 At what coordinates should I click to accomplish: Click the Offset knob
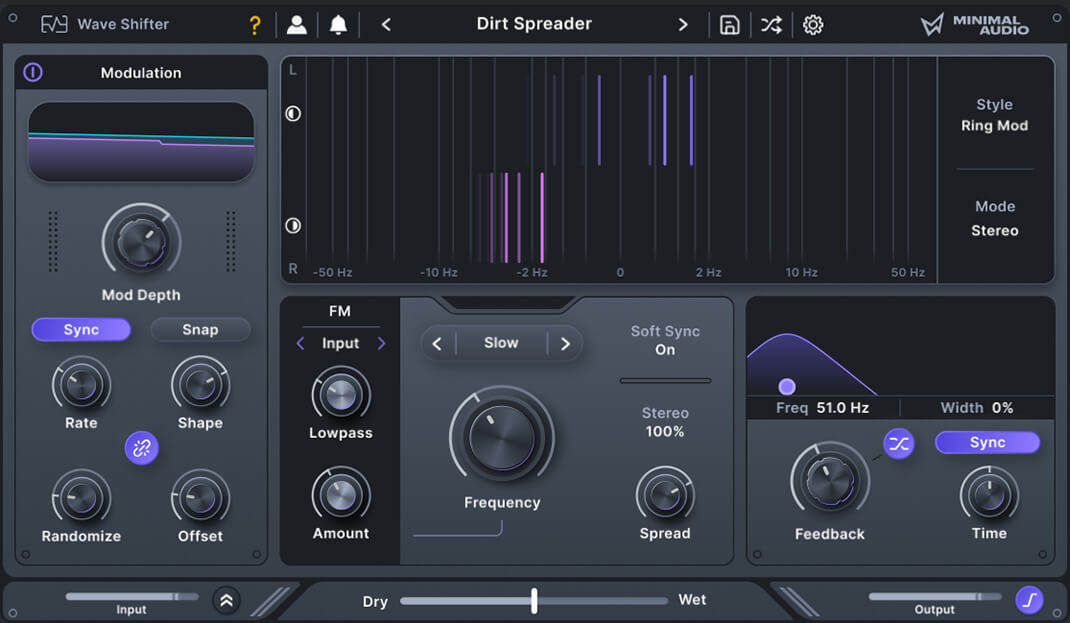click(200, 498)
